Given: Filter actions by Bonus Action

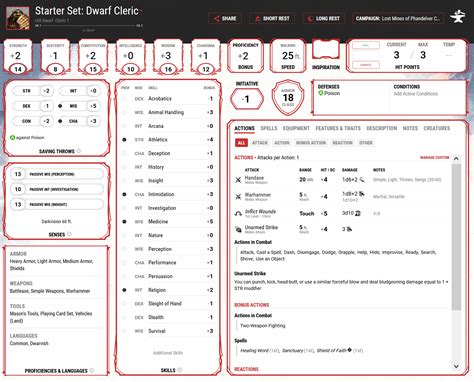Looking at the screenshot, I should (311, 143).
